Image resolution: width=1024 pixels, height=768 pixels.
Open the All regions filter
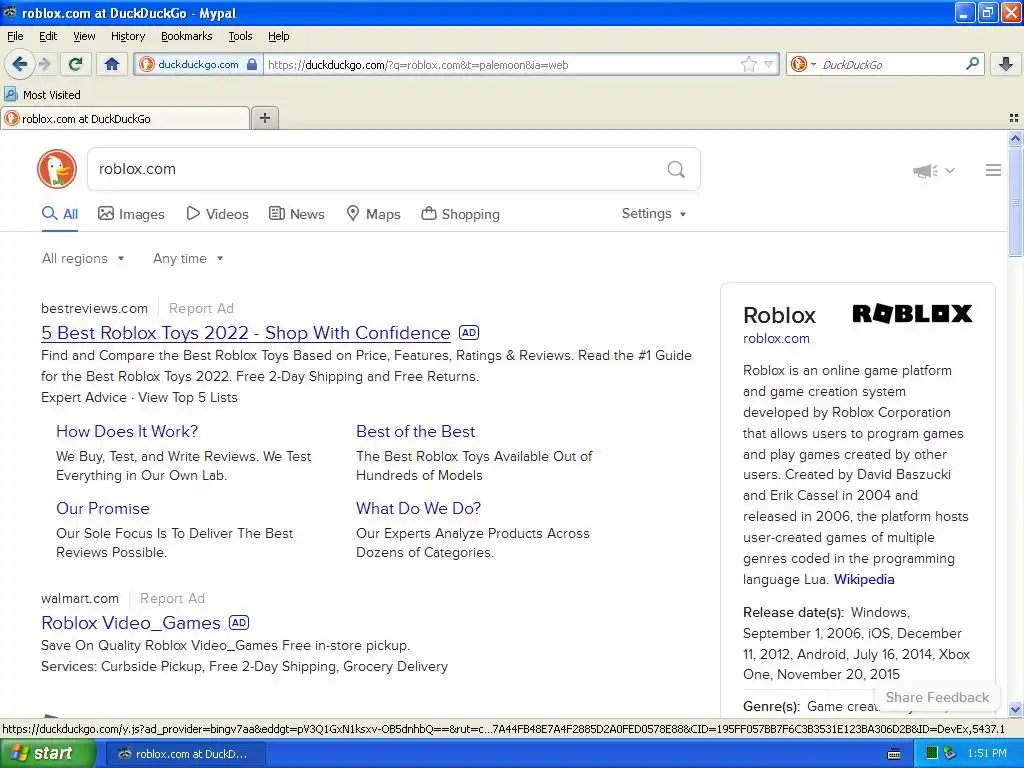[83, 259]
